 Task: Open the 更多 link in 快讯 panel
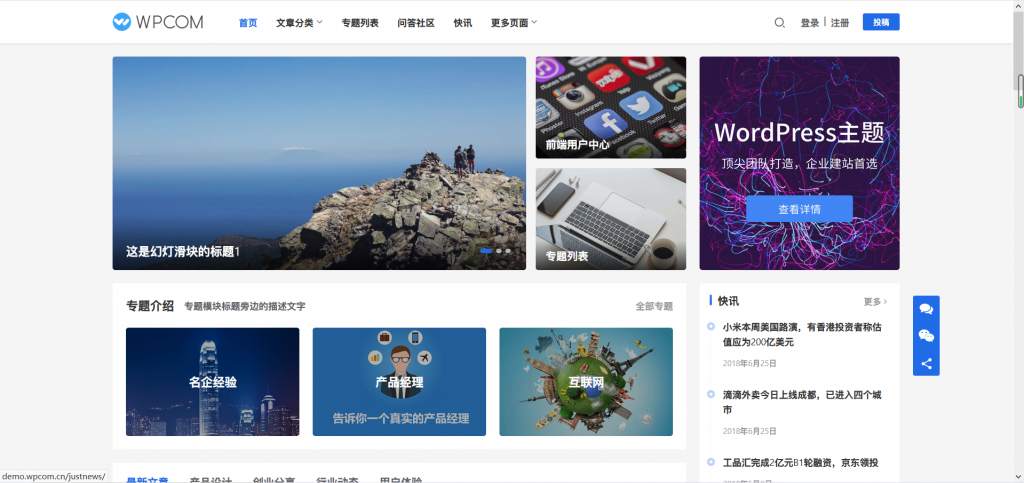pyautogui.click(x=875, y=302)
